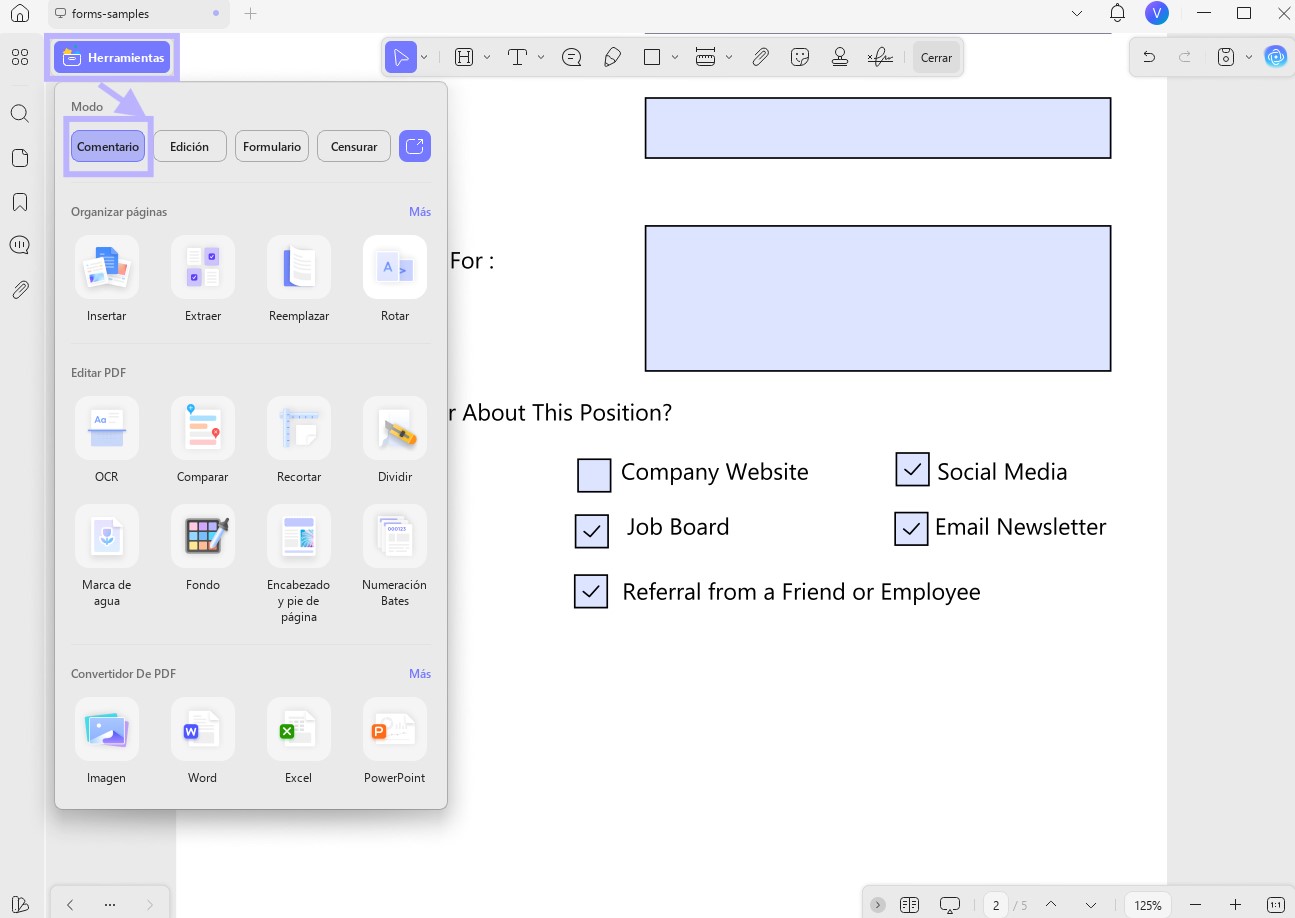Check the Company Website checkbox
1295x918 pixels.
click(x=594, y=475)
